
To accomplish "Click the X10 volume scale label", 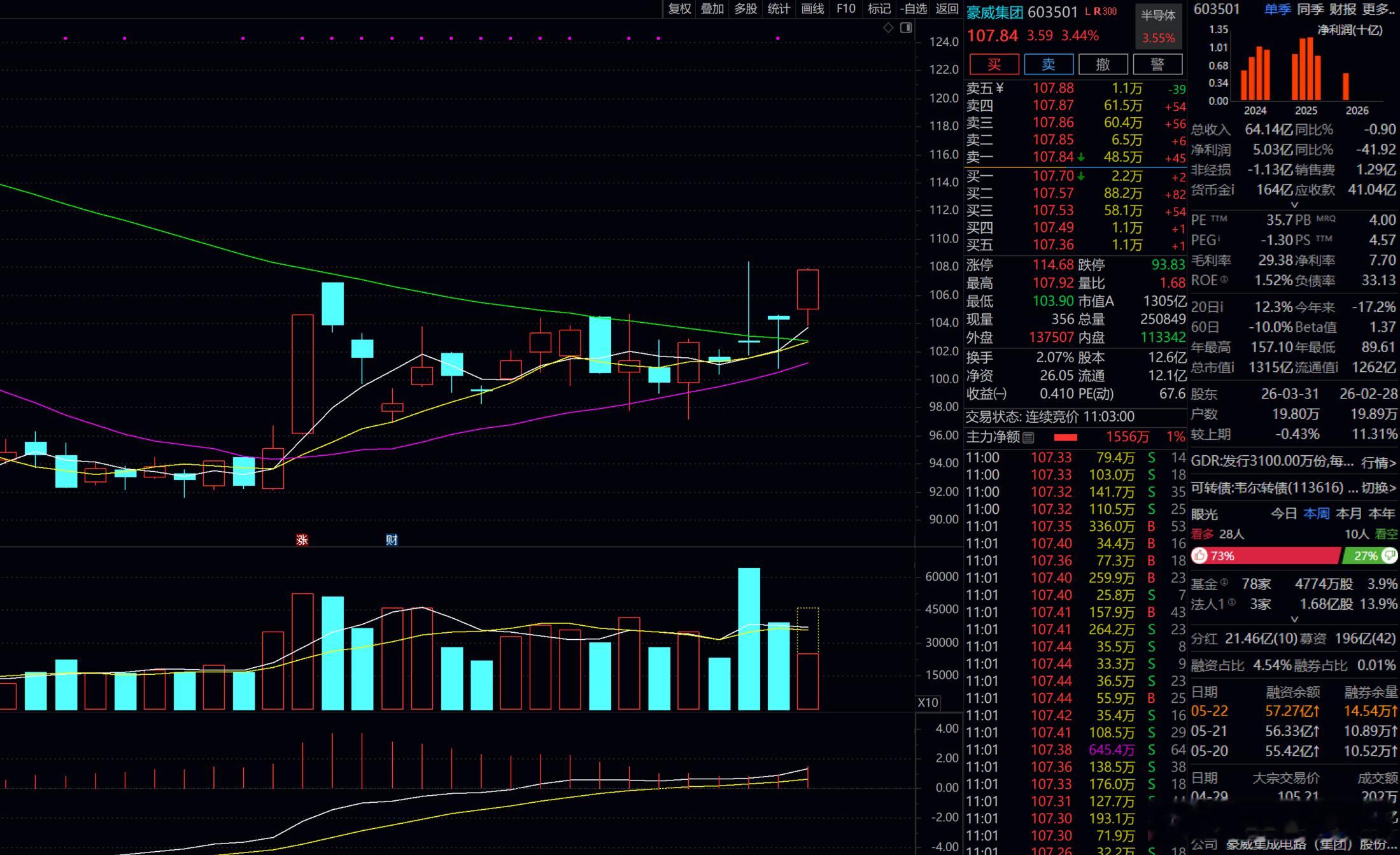I will pos(928,702).
